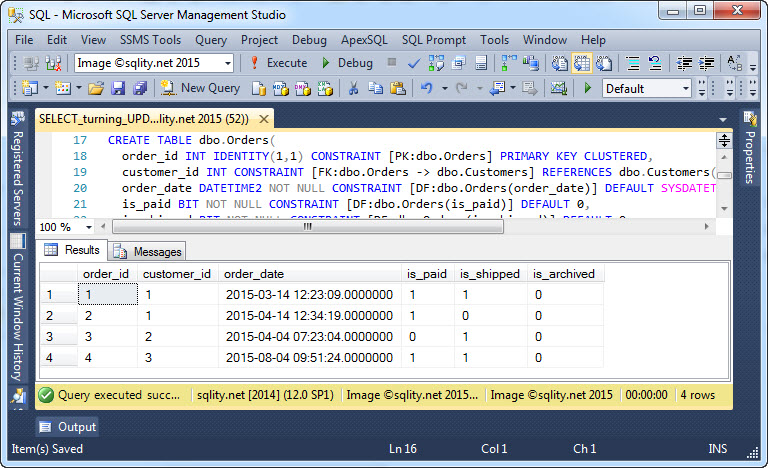Open the available databases dropdown
The height and width of the screenshot is (468, 768).
click(228, 62)
